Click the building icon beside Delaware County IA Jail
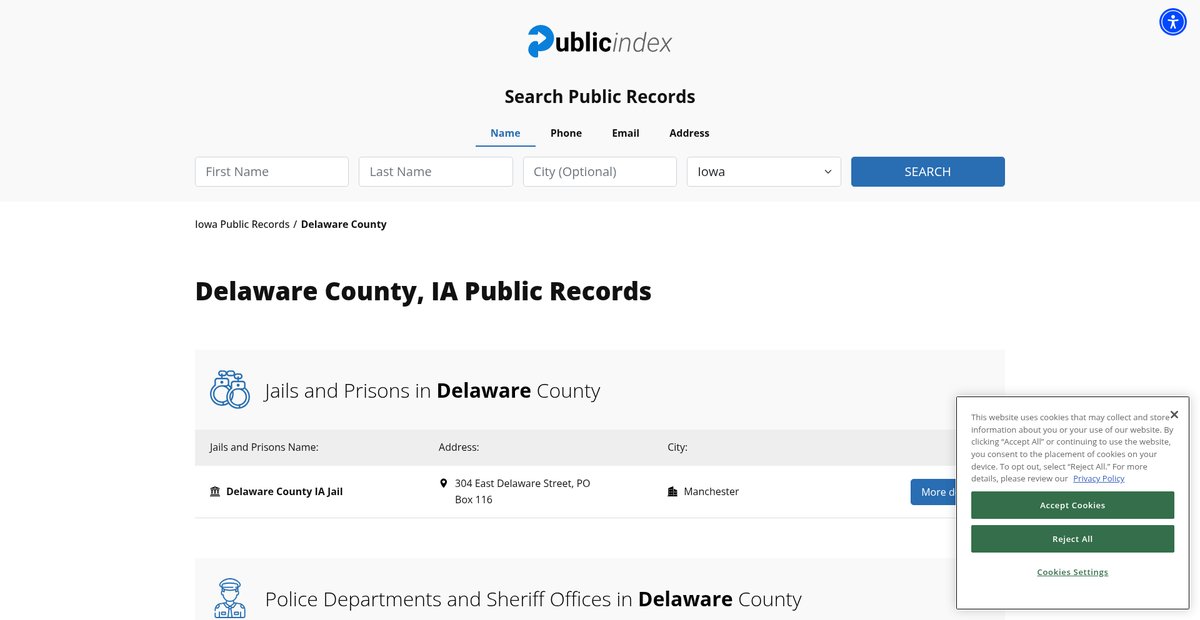Viewport: 1200px width, 620px height. (215, 492)
